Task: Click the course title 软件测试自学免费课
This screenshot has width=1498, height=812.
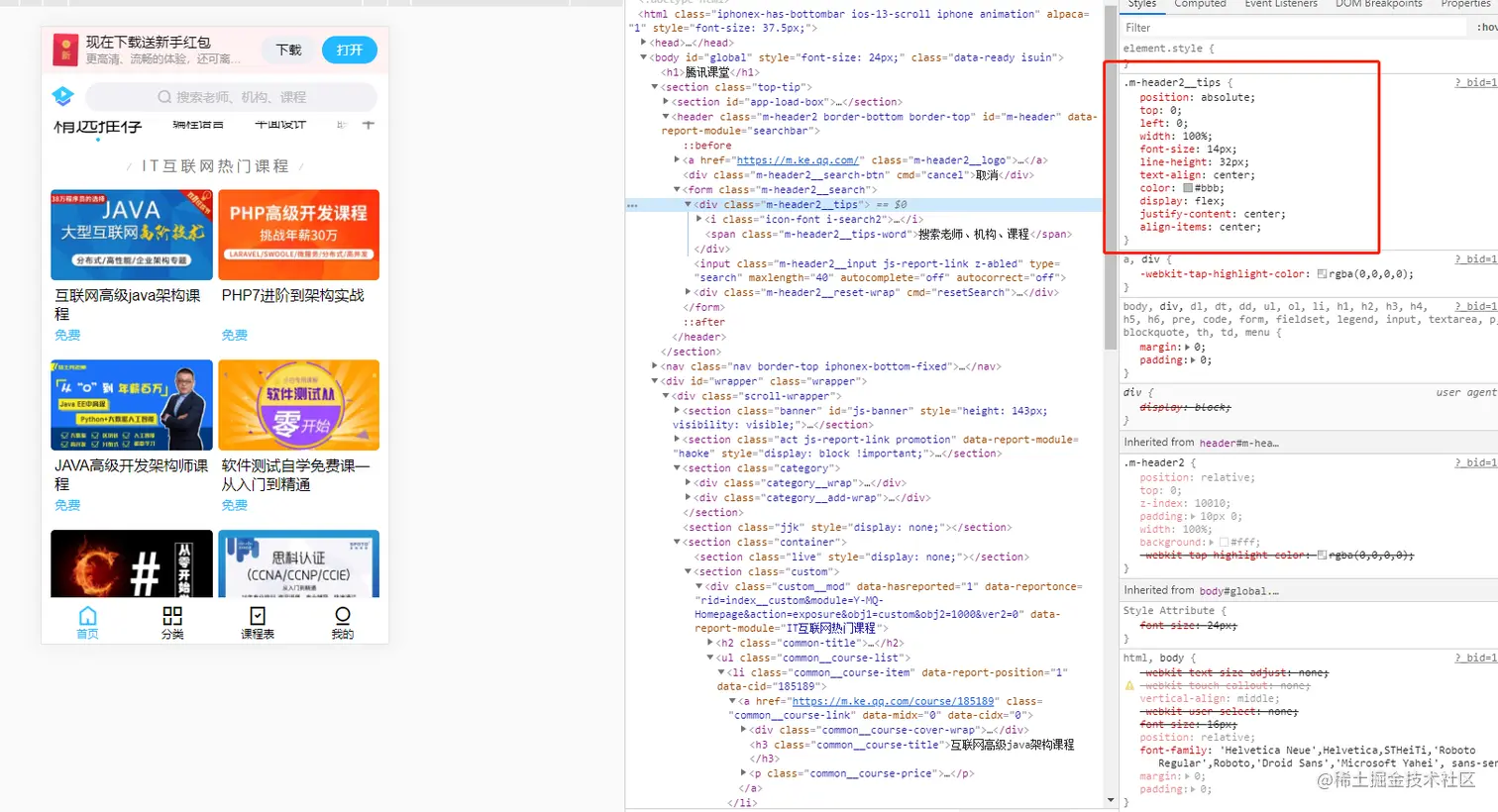Action: click(295, 474)
